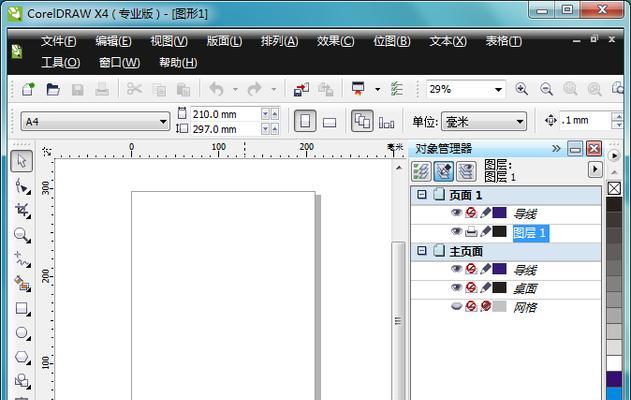
Task: Select the Shape edit tool
Action: tap(22, 186)
